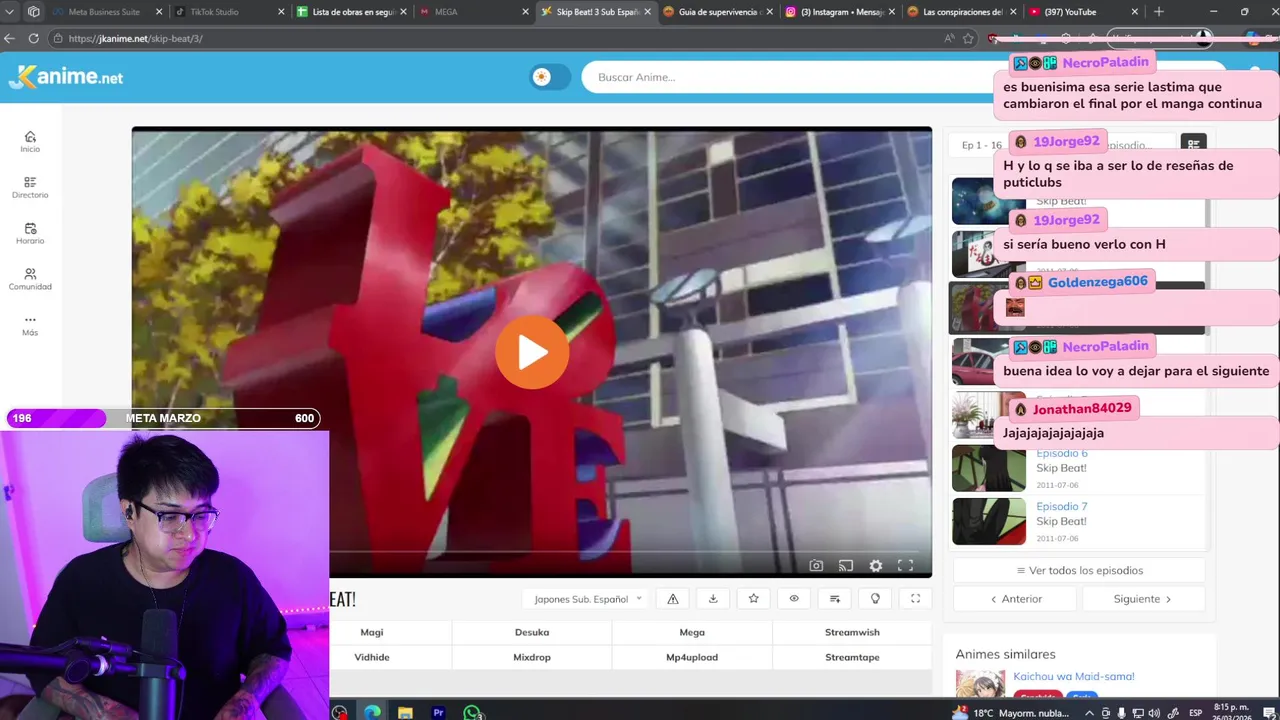Select the Streamtape server
Screen dimensions: 1280x720
point(852,657)
